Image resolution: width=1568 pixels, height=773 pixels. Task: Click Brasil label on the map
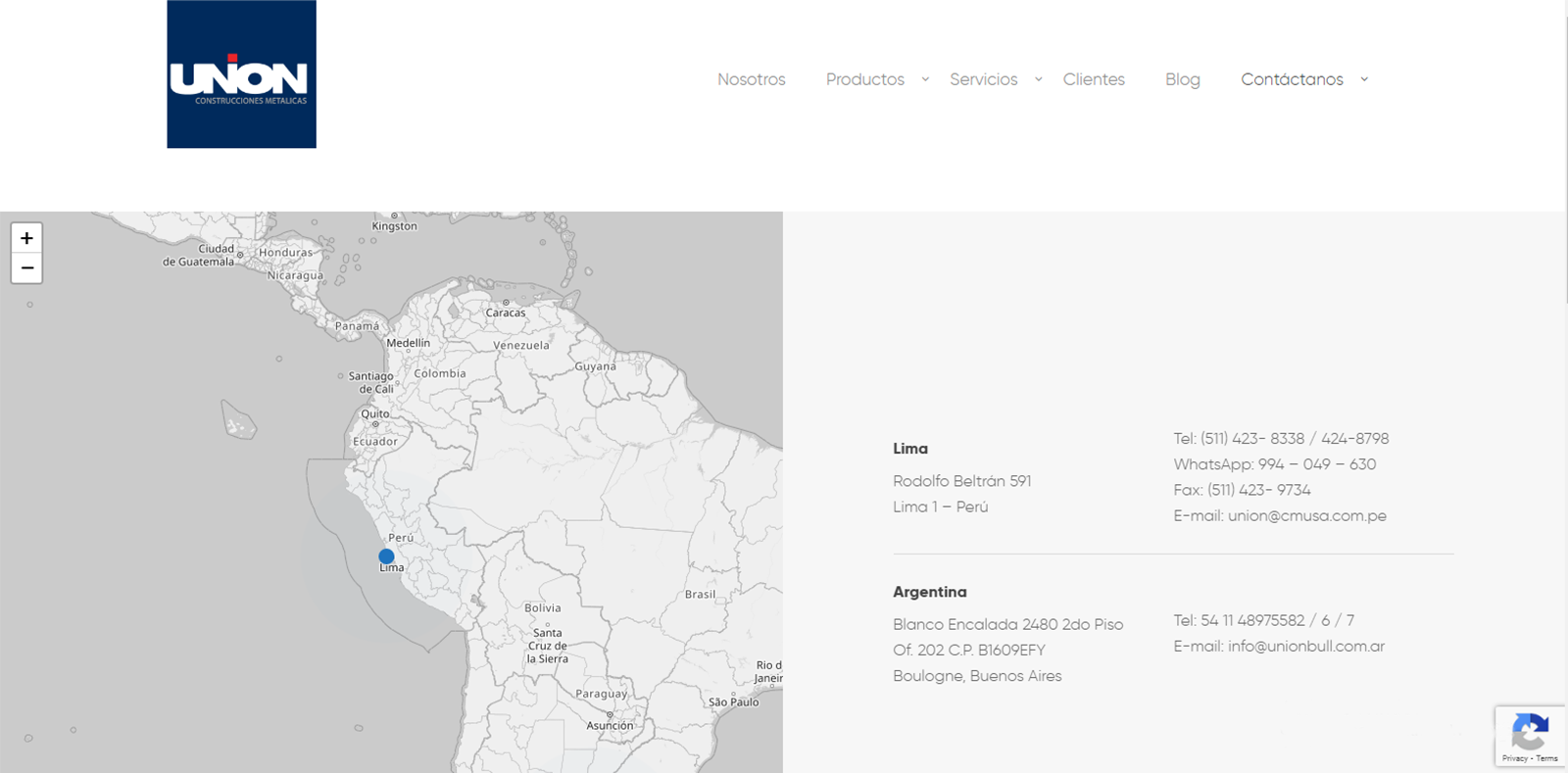point(700,595)
